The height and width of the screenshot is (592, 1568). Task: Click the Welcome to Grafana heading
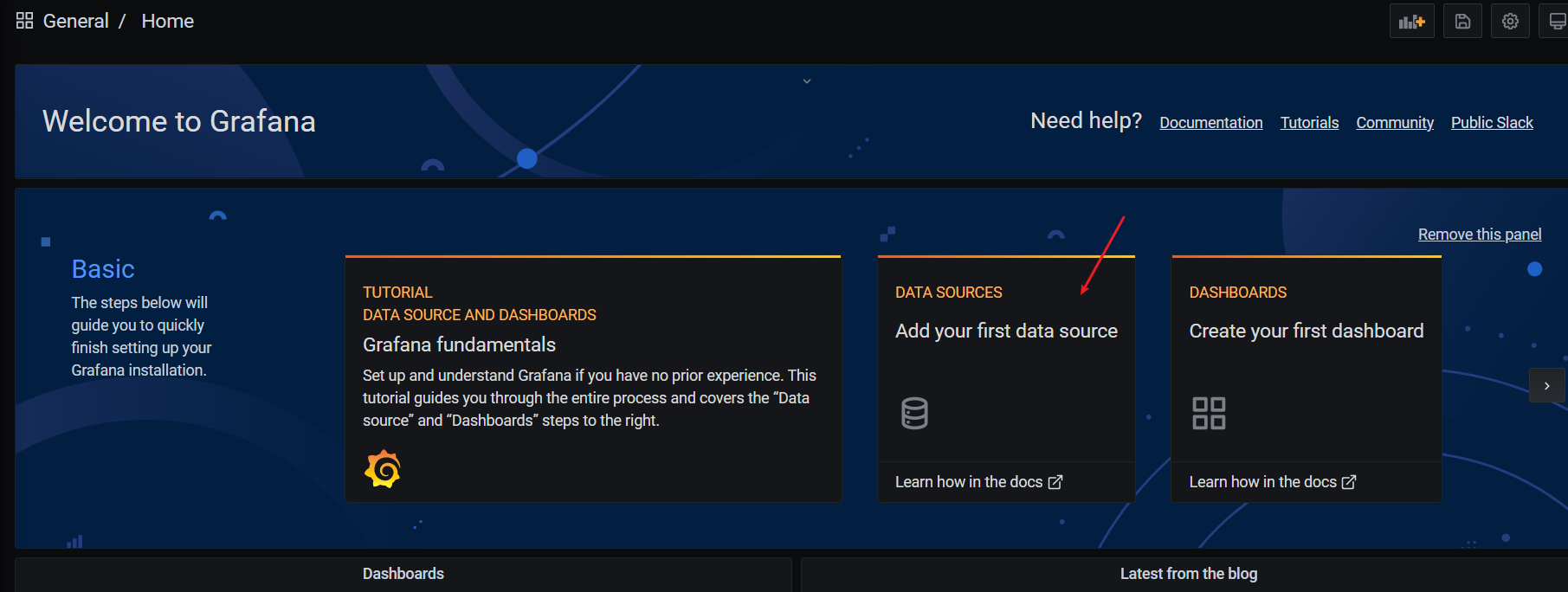click(179, 121)
